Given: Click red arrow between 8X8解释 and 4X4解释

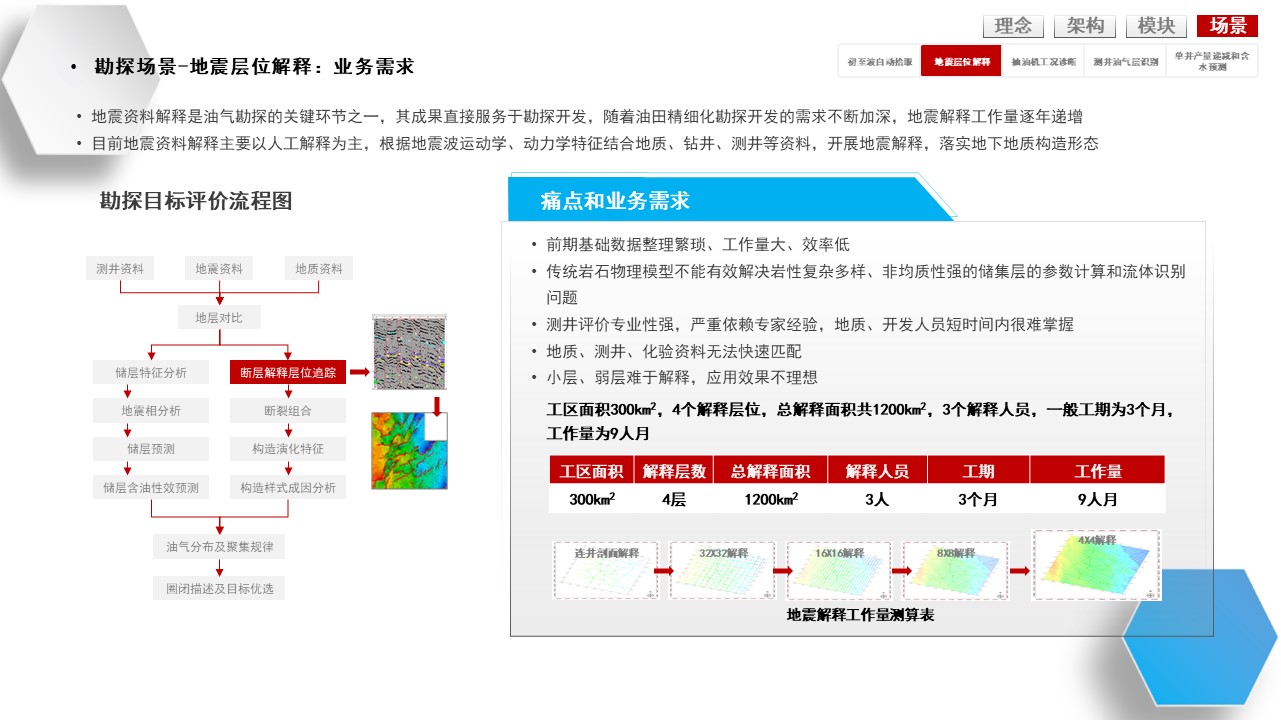Looking at the screenshot, I should coord(1020,571).
